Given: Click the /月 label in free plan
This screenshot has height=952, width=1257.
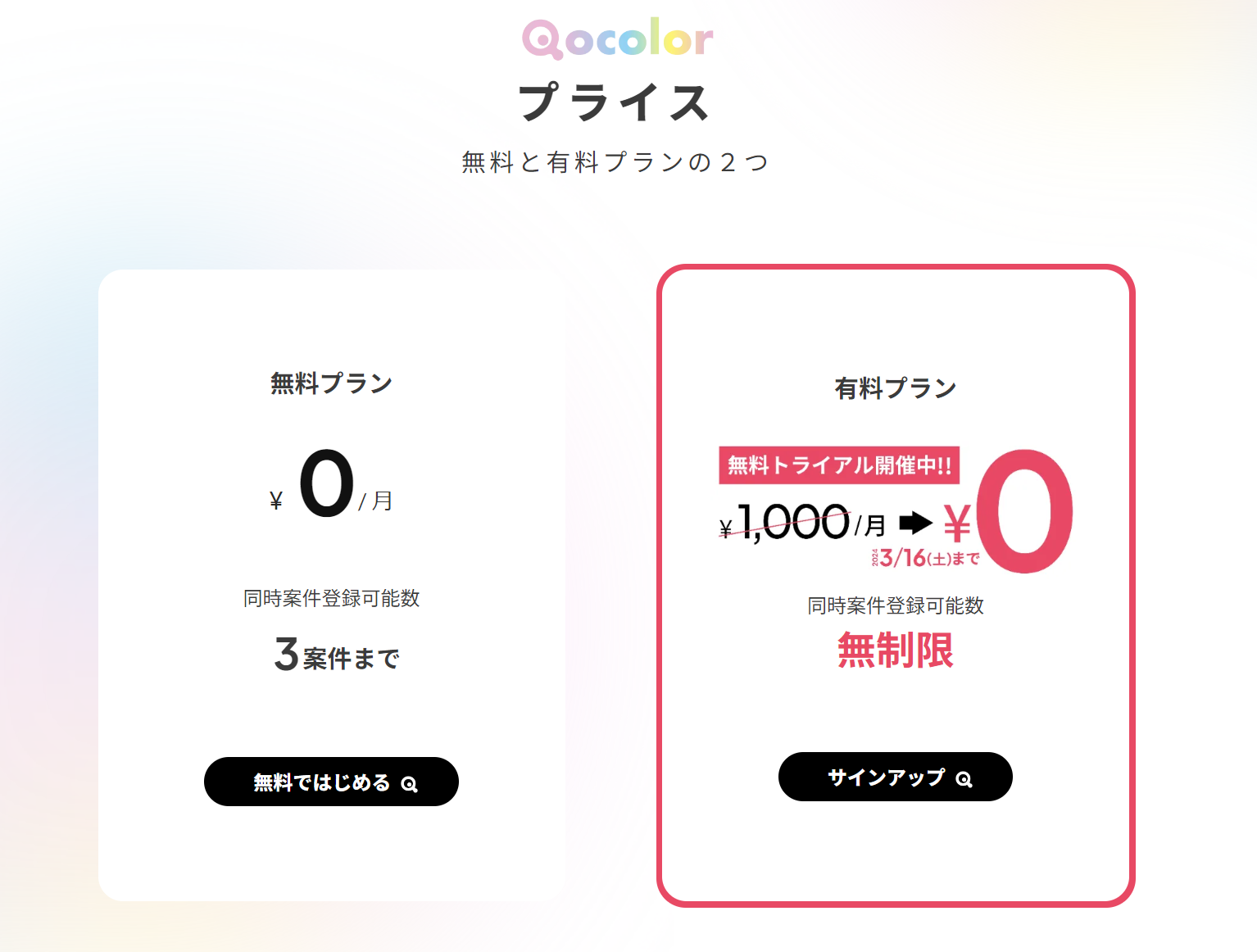Looking at the screenshot, I should pyautogui.click(x=376, y=501).
